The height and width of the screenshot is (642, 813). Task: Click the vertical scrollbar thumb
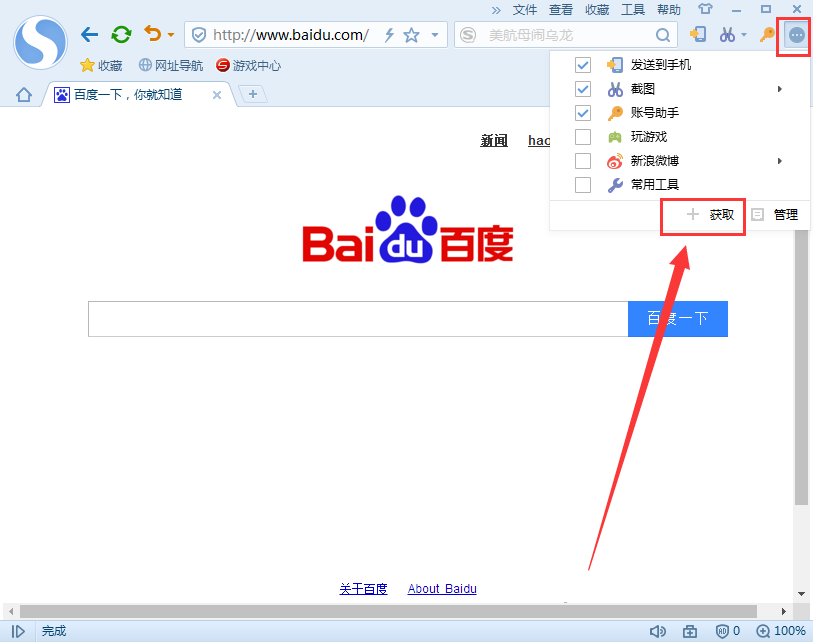point(801,367)
